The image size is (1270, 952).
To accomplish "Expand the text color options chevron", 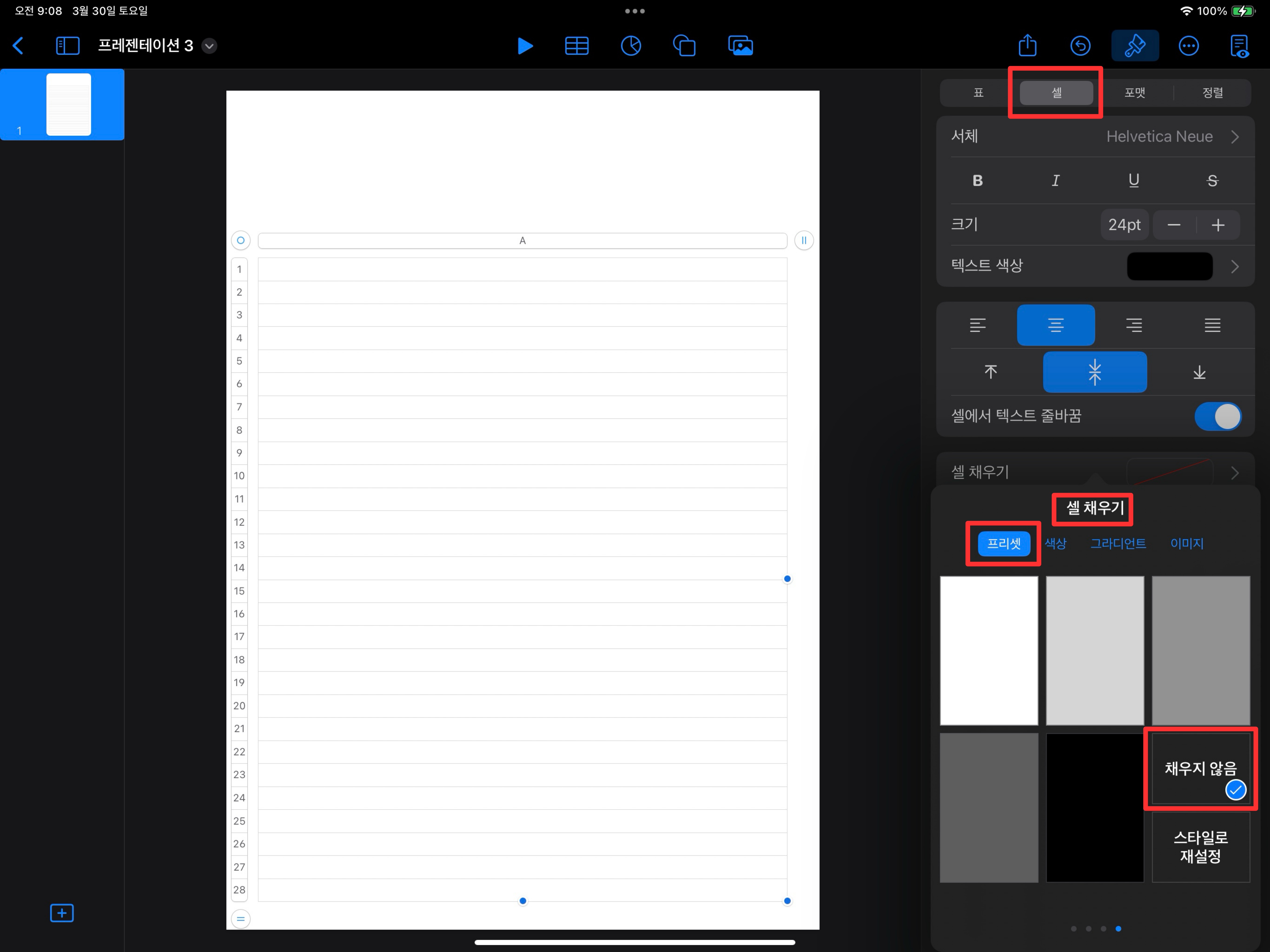I will point(1234,266).
